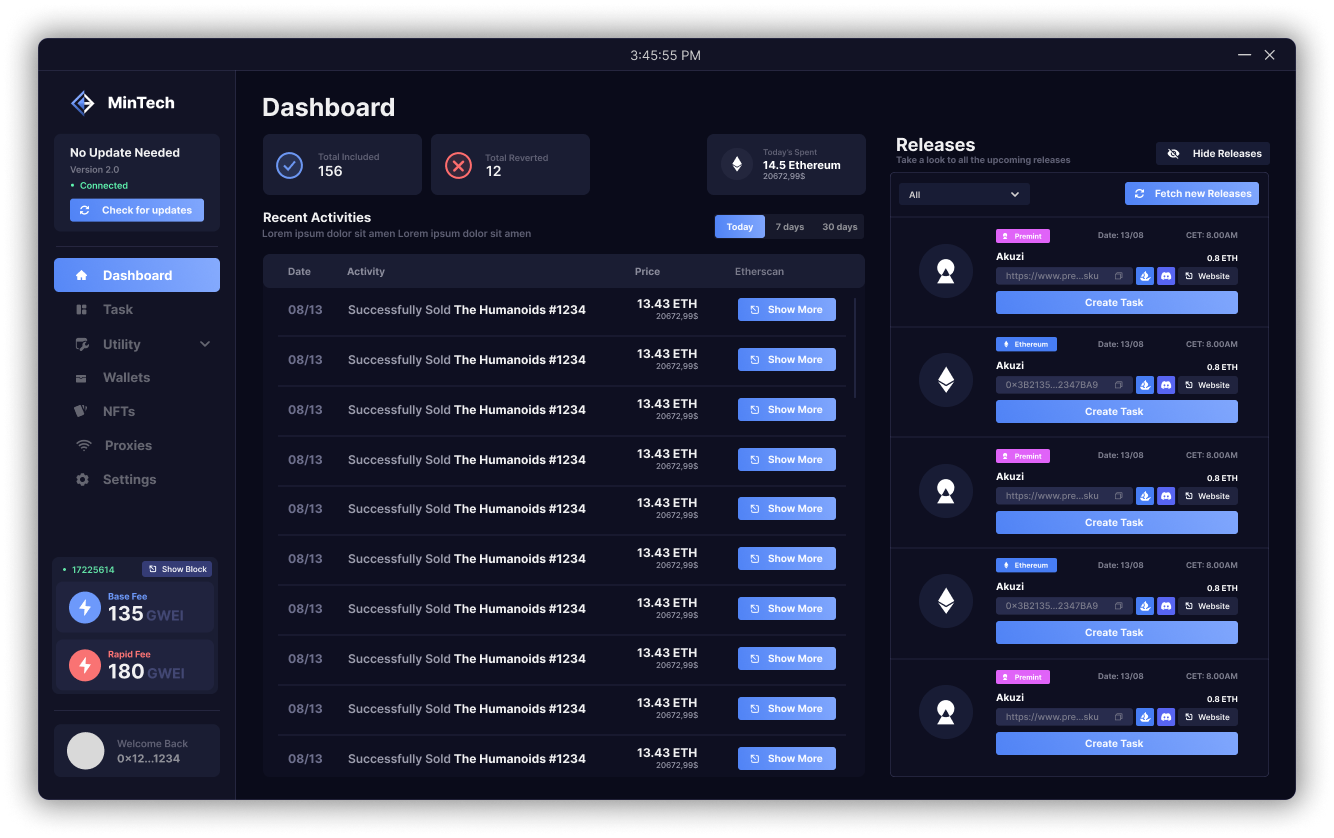Expand the Utility menu chevron
The height and width of the screenshot is (838, 1334).
coord(205,344)
